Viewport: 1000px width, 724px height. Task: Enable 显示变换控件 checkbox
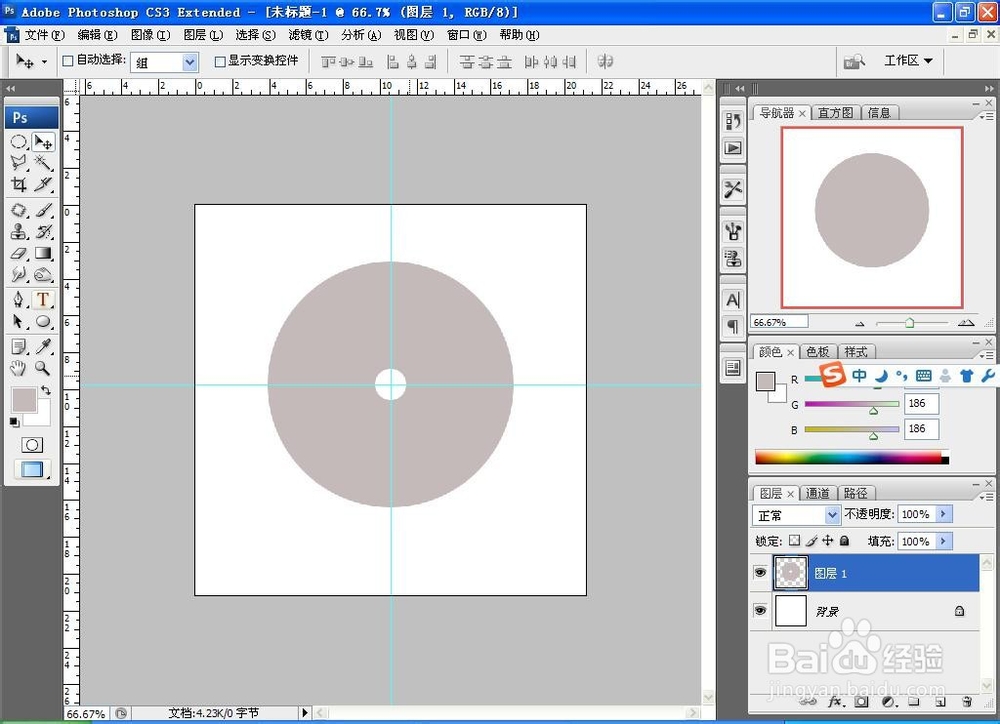(220, 61)
